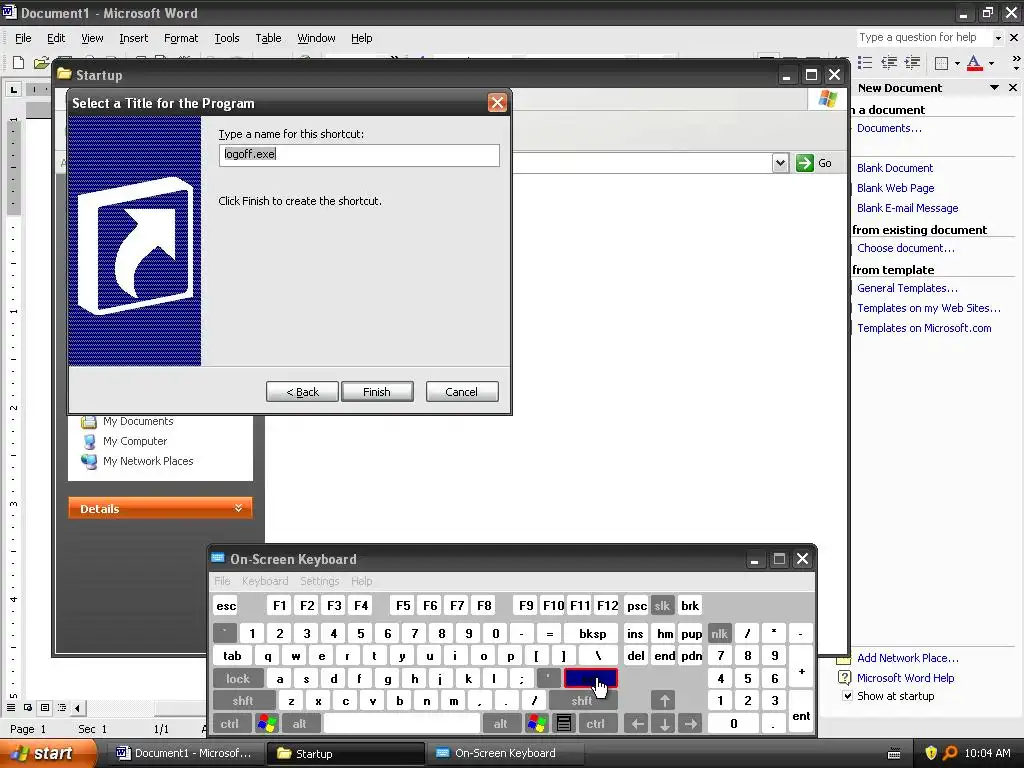Click the security shield tray icon

click(x=931, y=753)
